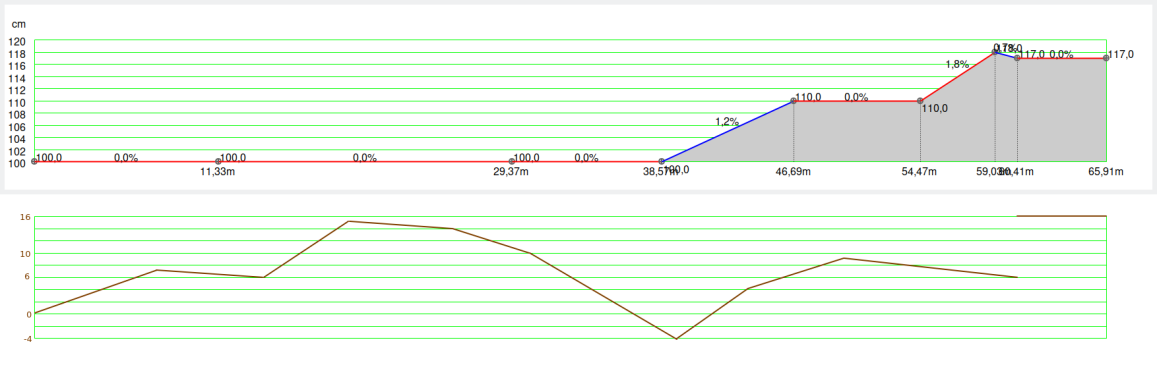Click the 1,8% slope label
1157x386 pixels.
pyautogui.click(x=957, y=64)
